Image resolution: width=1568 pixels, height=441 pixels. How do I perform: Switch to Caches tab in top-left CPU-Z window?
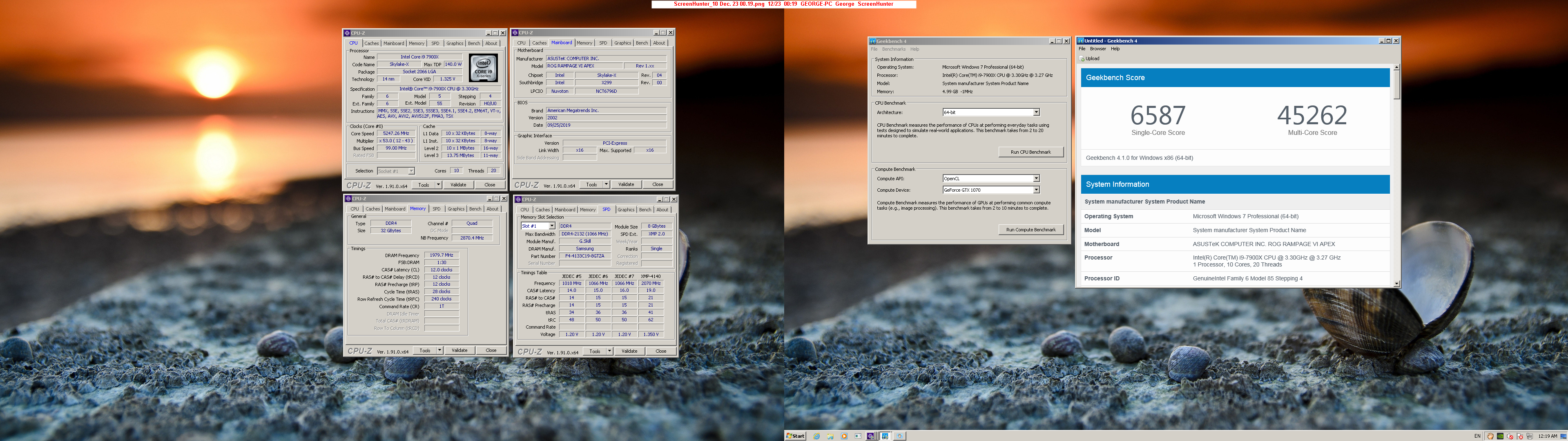click(372, 43)
